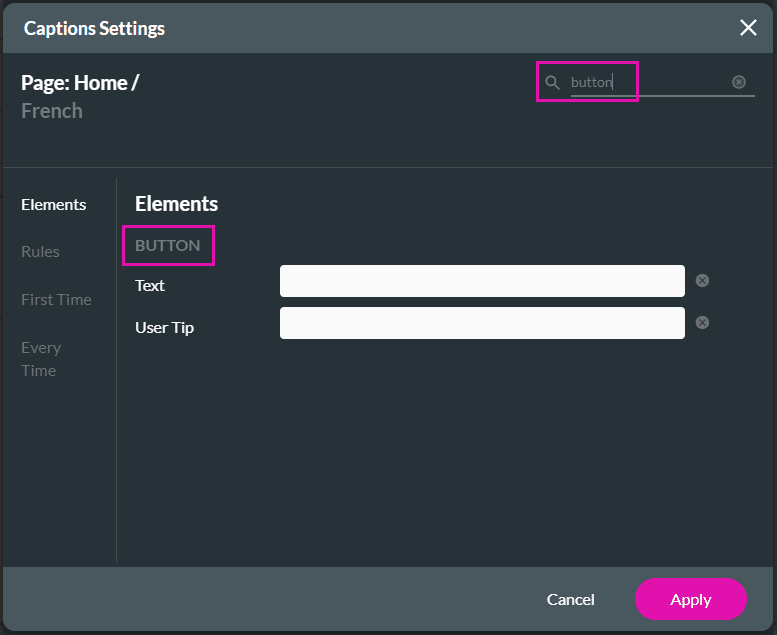777x635 pixels.
Task: Click into the Text input field
Action: pos(482,281)
